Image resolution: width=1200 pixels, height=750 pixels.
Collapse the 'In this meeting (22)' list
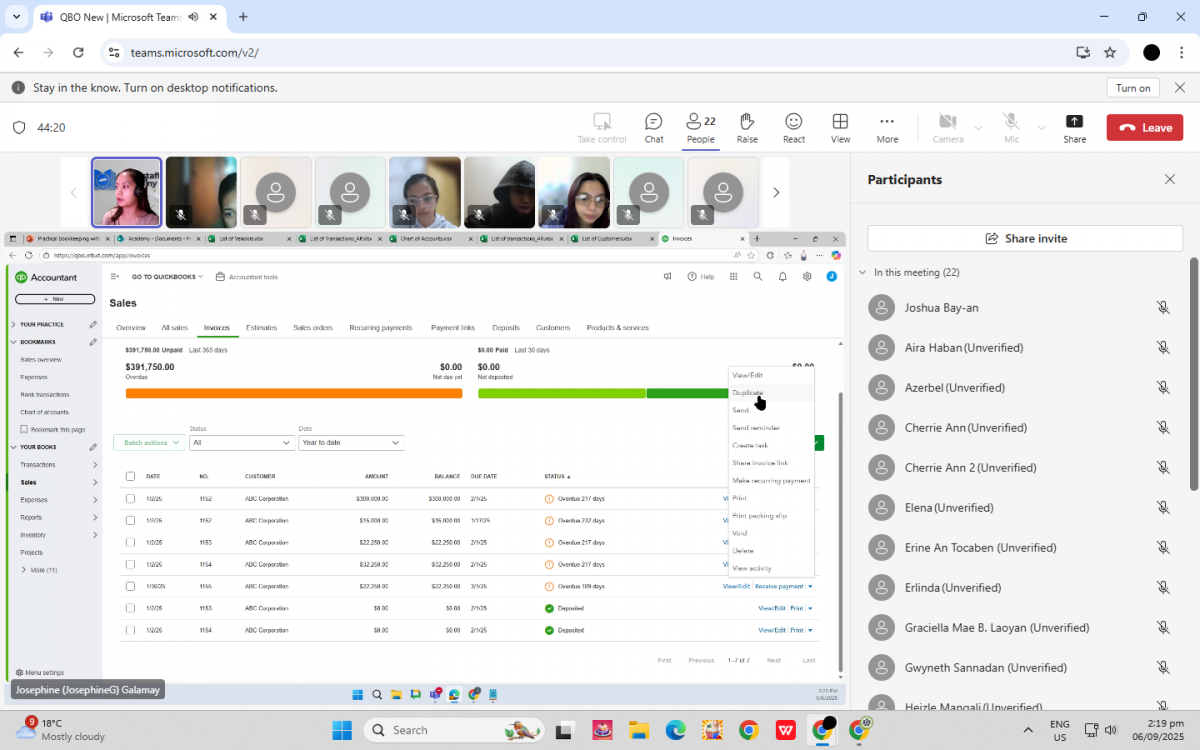tap(863, 272)
